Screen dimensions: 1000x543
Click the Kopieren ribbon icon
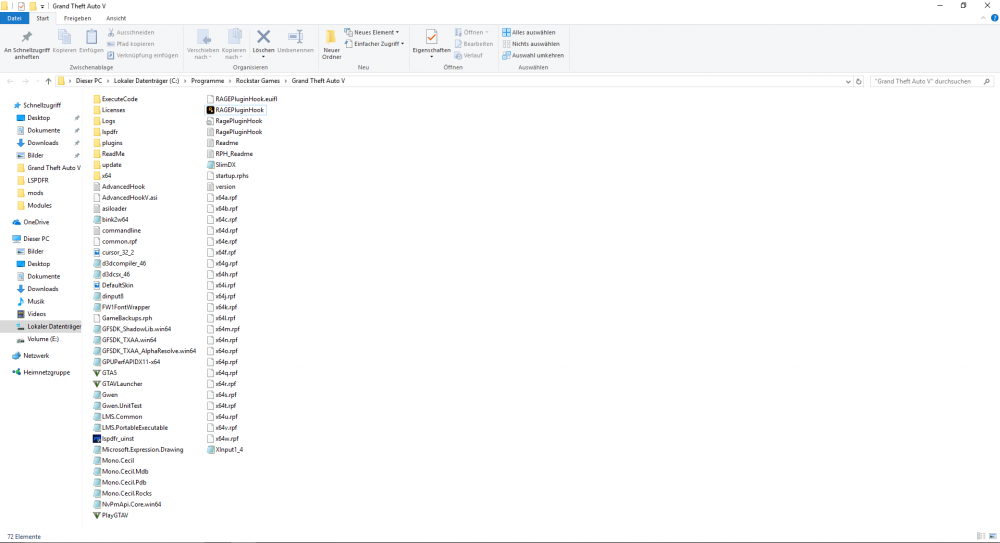point(64,41)
